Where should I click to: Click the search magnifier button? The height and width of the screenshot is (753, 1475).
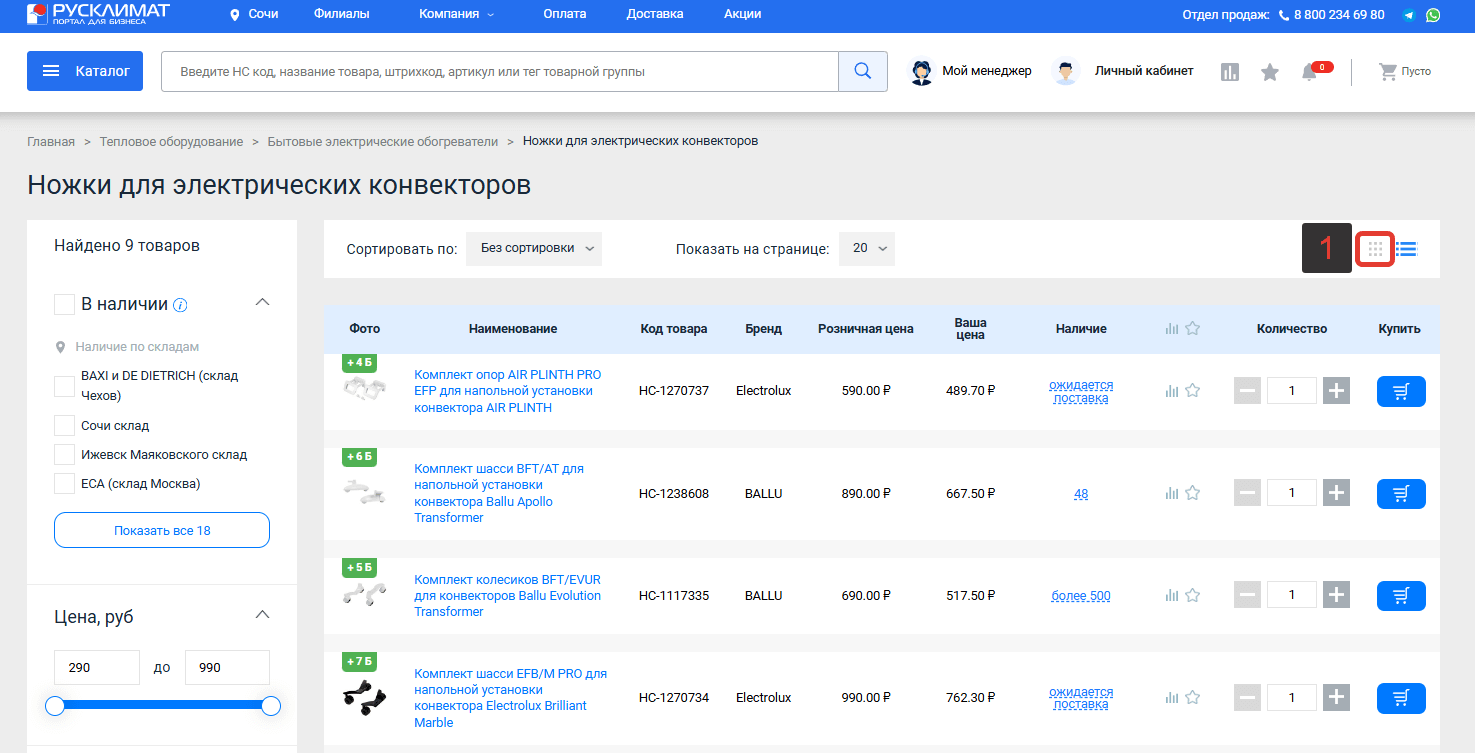[862, 71]
